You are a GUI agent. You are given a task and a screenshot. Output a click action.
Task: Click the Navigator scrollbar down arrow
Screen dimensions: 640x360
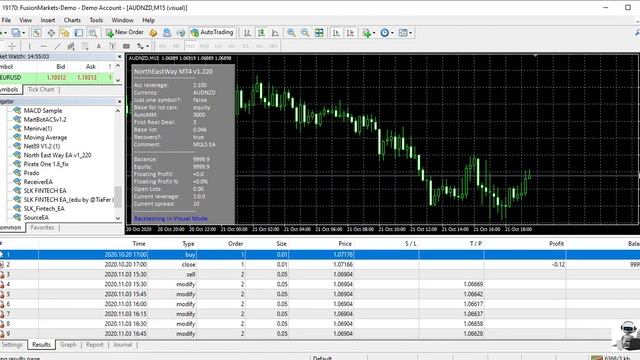click(118, 218)
